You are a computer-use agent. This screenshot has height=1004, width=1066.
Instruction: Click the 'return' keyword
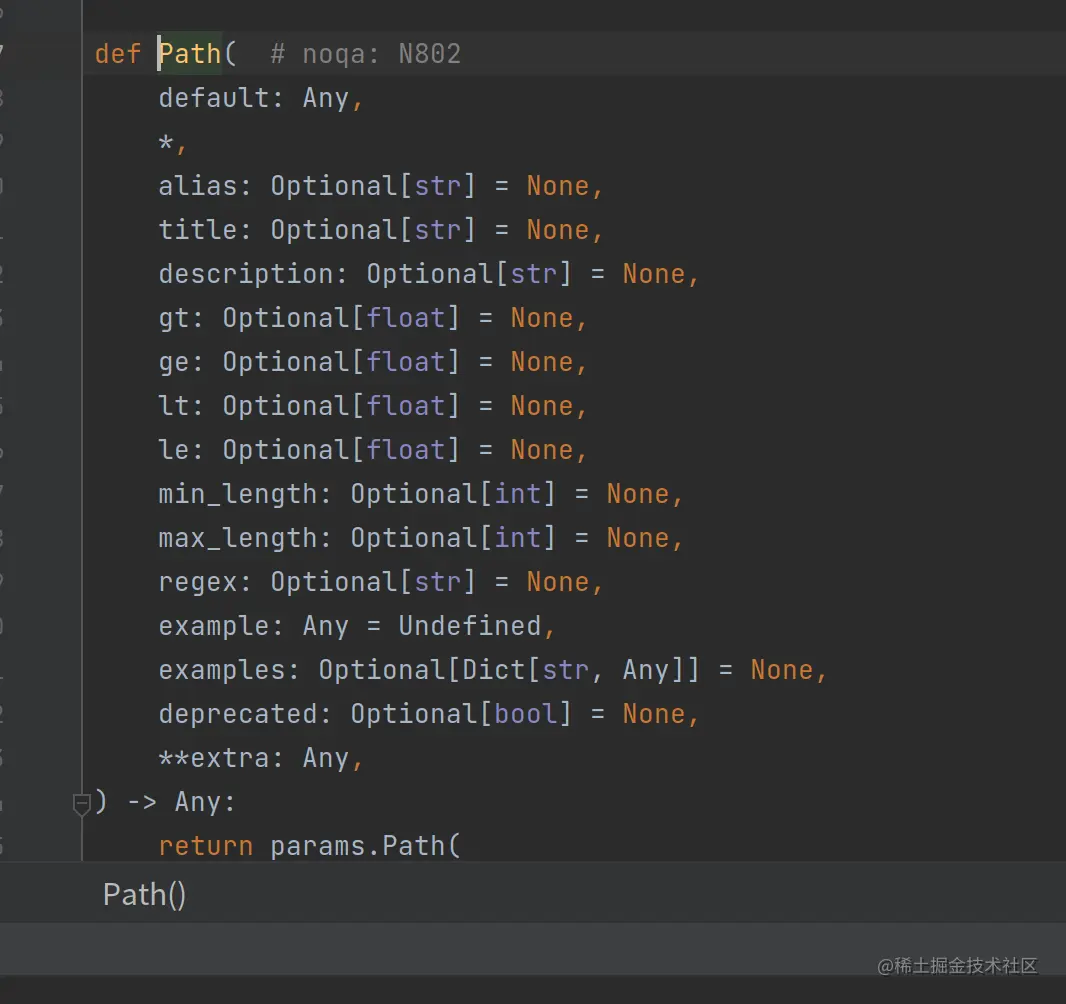(x=206, y=846)
